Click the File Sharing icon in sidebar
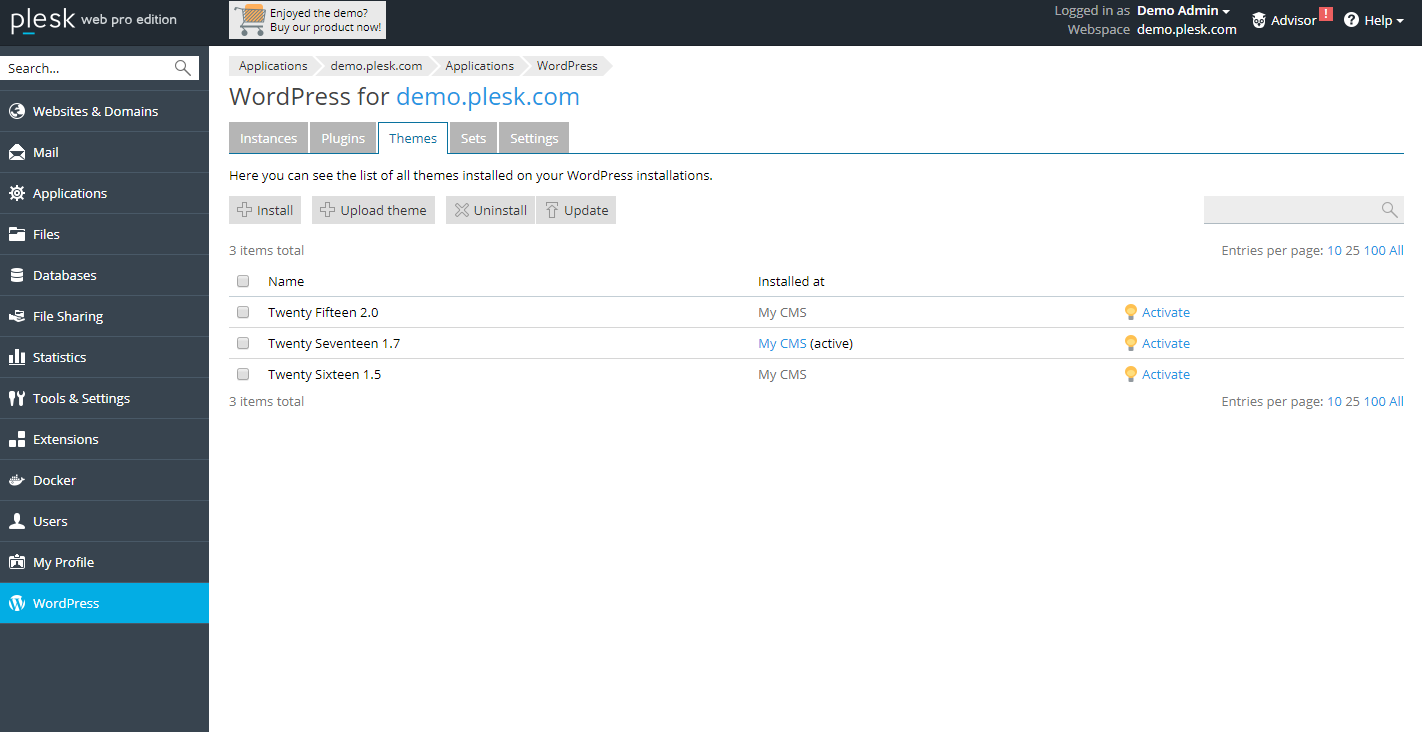The width and height of the screenshot is (1422, 732). pyautogui.click(x=17, y=316)
